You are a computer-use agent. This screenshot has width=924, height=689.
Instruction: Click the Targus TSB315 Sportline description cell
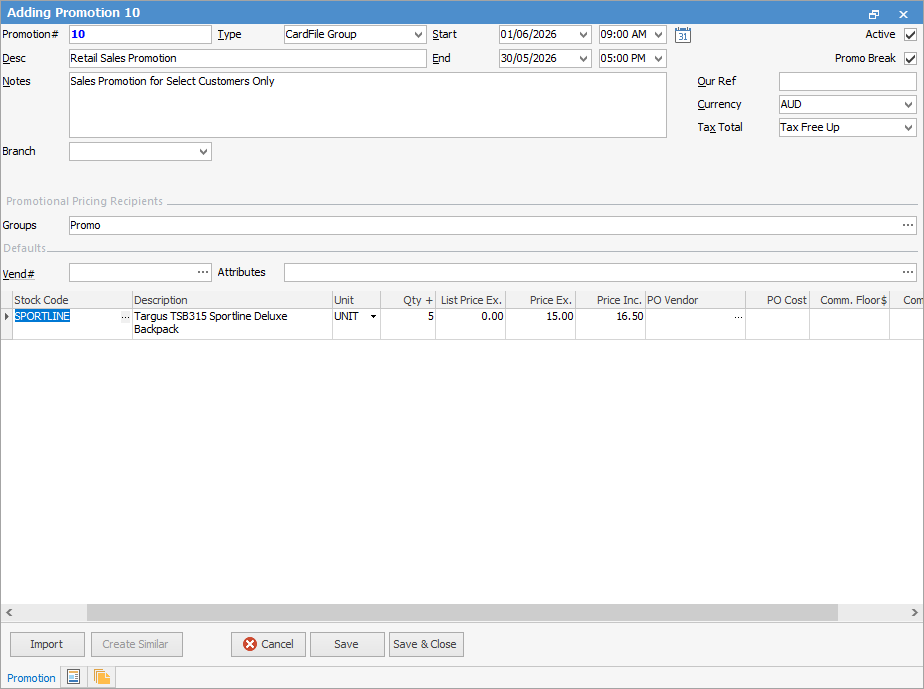pos(232,323)
